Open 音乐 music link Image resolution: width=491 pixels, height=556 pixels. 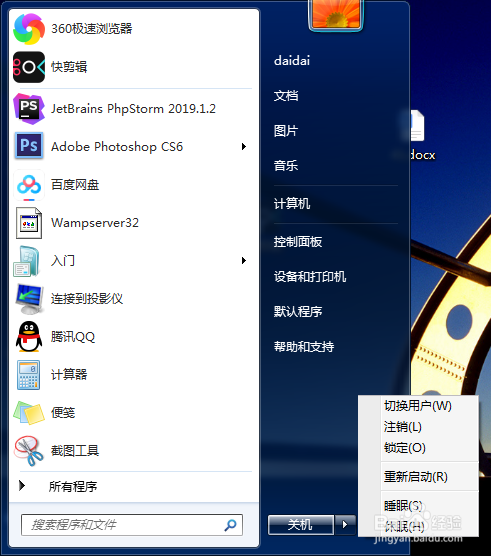pyautogui.click(x=286, y=166)
